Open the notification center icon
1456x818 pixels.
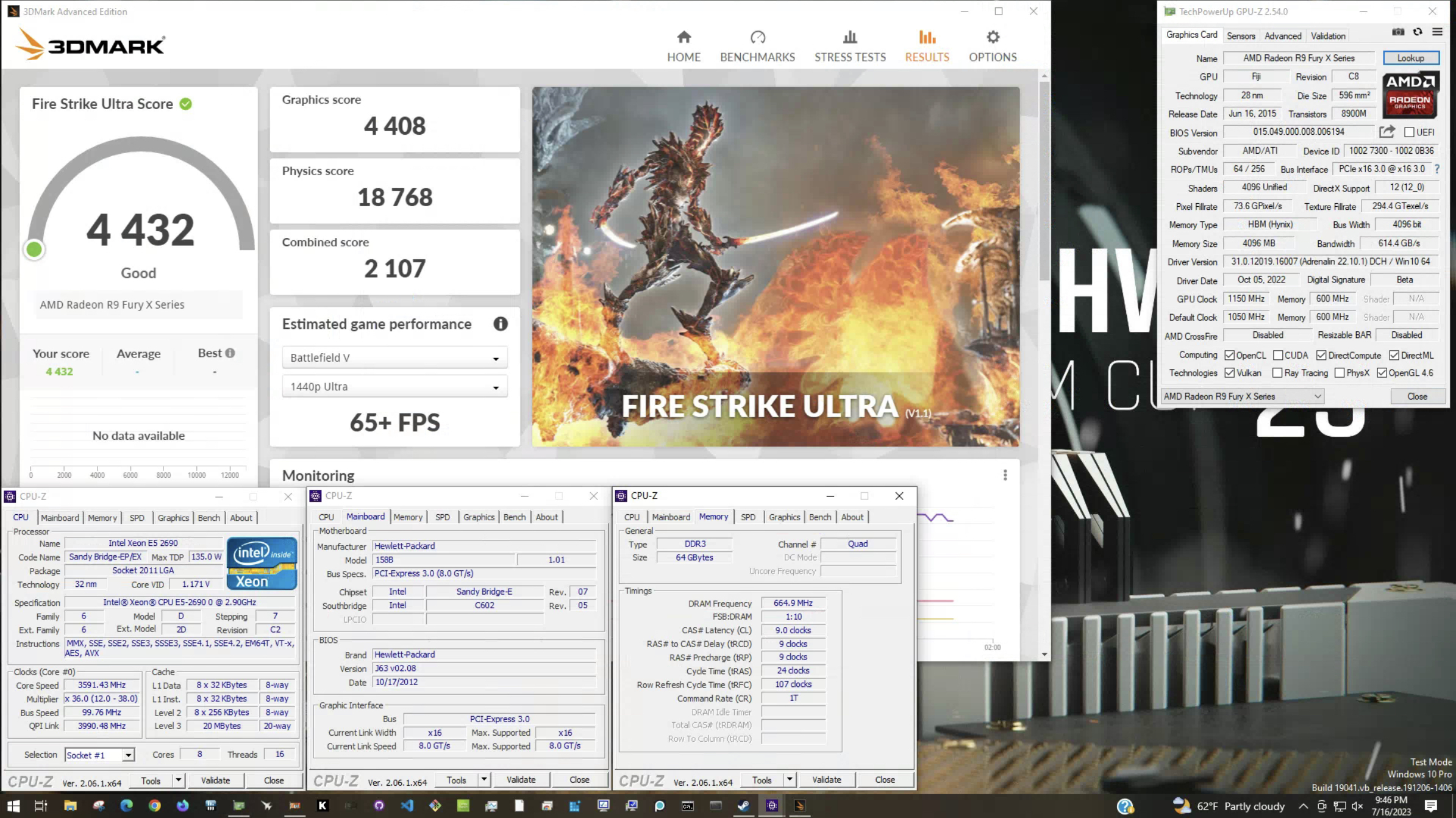[1431, 806]
